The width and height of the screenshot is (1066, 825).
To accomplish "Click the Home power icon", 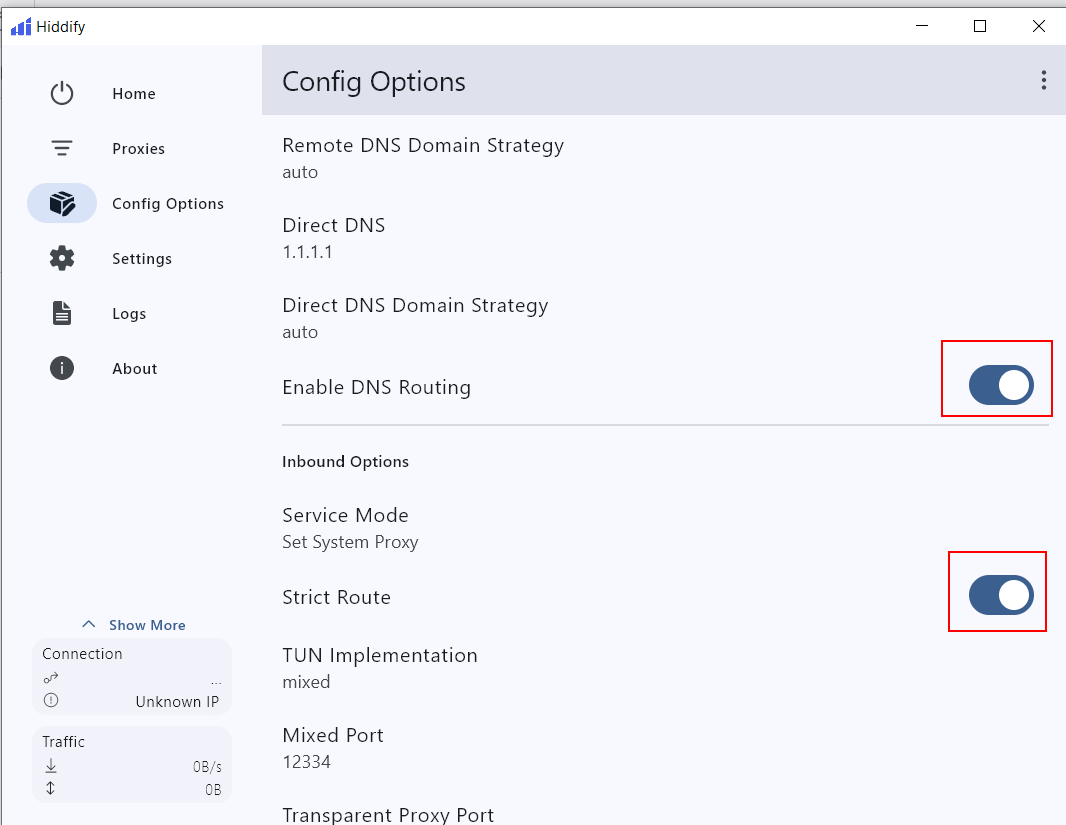I will tap(62, 94).
